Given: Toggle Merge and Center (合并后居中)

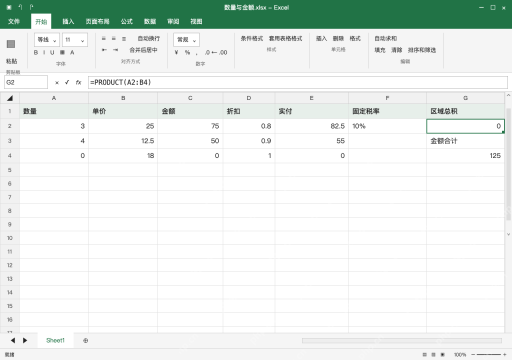Looking at the screenshot, I should 143,50.
